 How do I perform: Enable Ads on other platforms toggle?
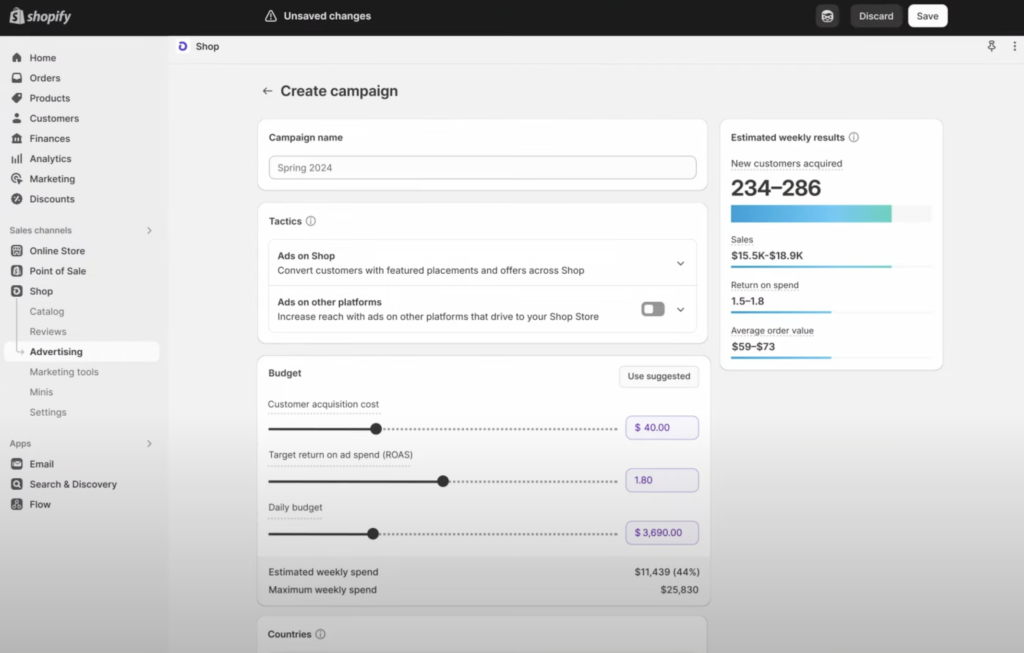click(x=653, y=309)
